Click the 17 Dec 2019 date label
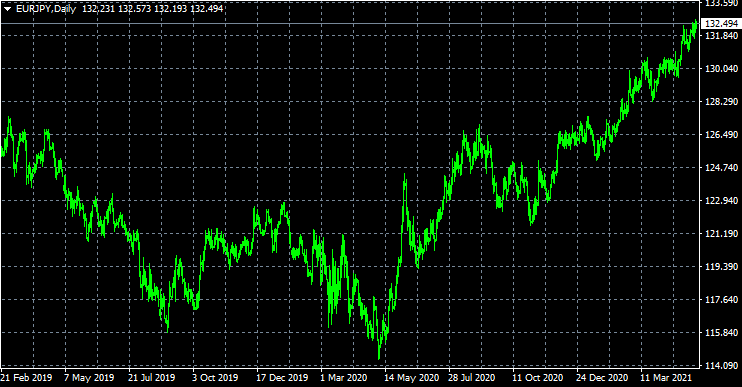 (282, 378)
